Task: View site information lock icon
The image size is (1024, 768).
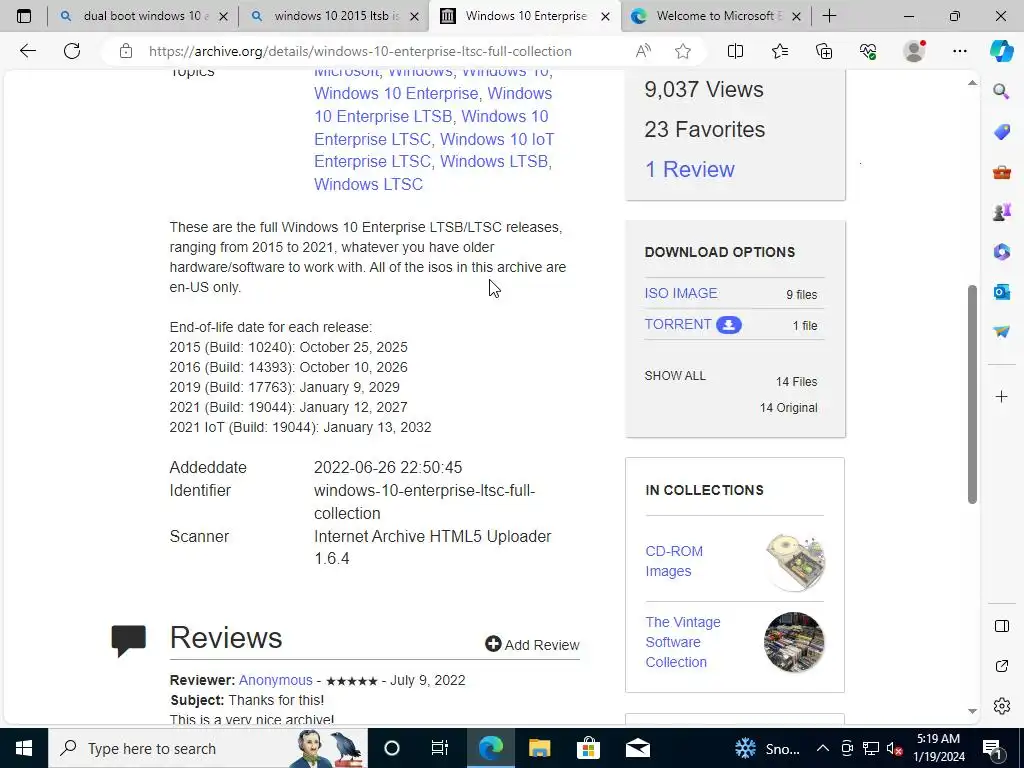Action: (126, 51)
